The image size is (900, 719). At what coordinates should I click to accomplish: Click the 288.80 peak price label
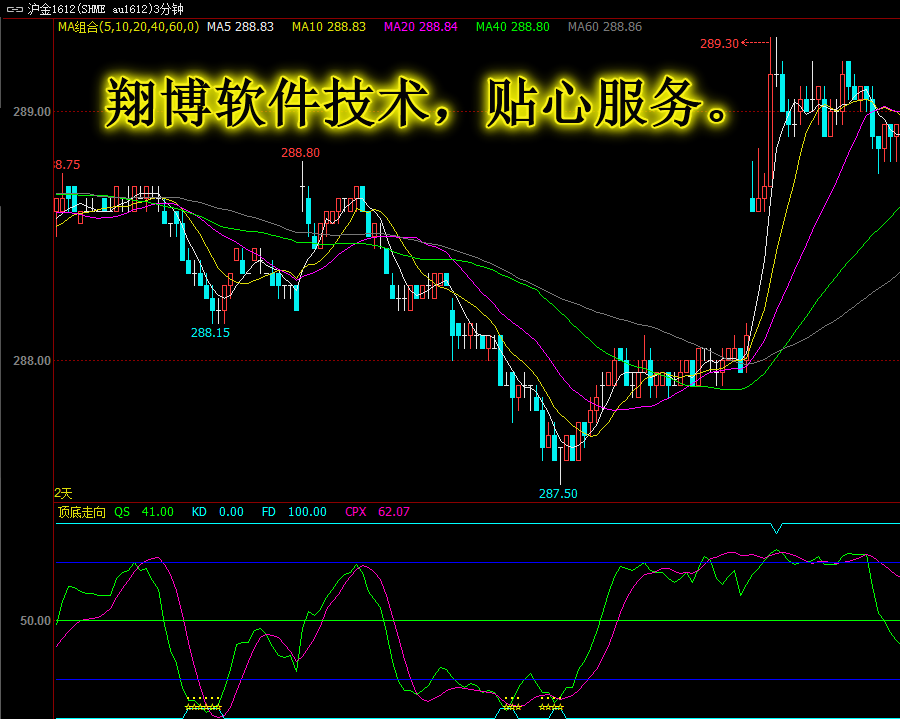click(x=300, y=153)
